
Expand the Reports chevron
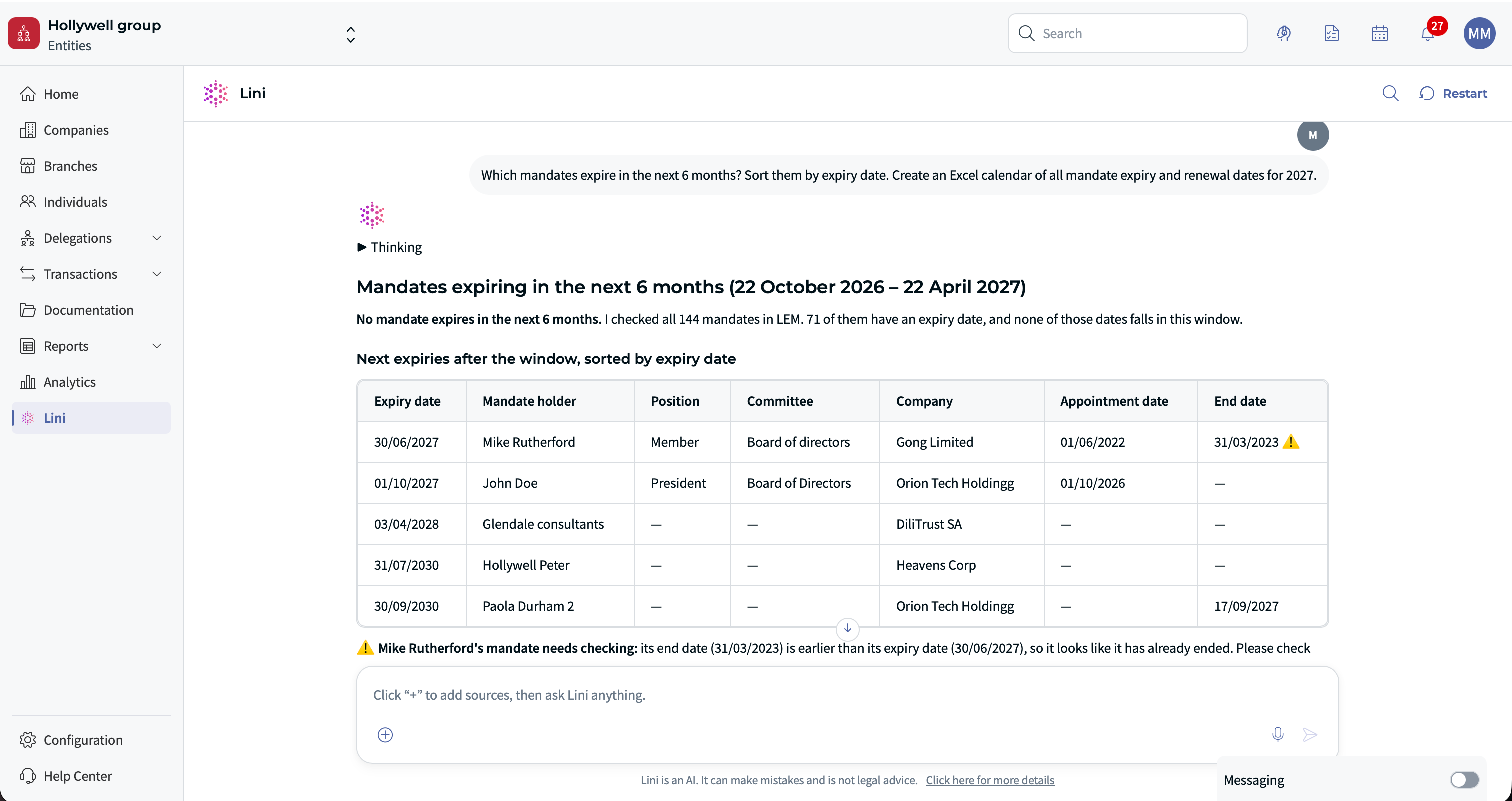pyautogui.click(x=156, y=345)
